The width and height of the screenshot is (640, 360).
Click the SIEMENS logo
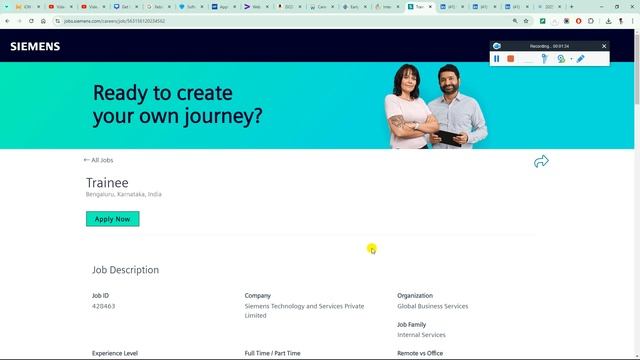coord(35,47)
